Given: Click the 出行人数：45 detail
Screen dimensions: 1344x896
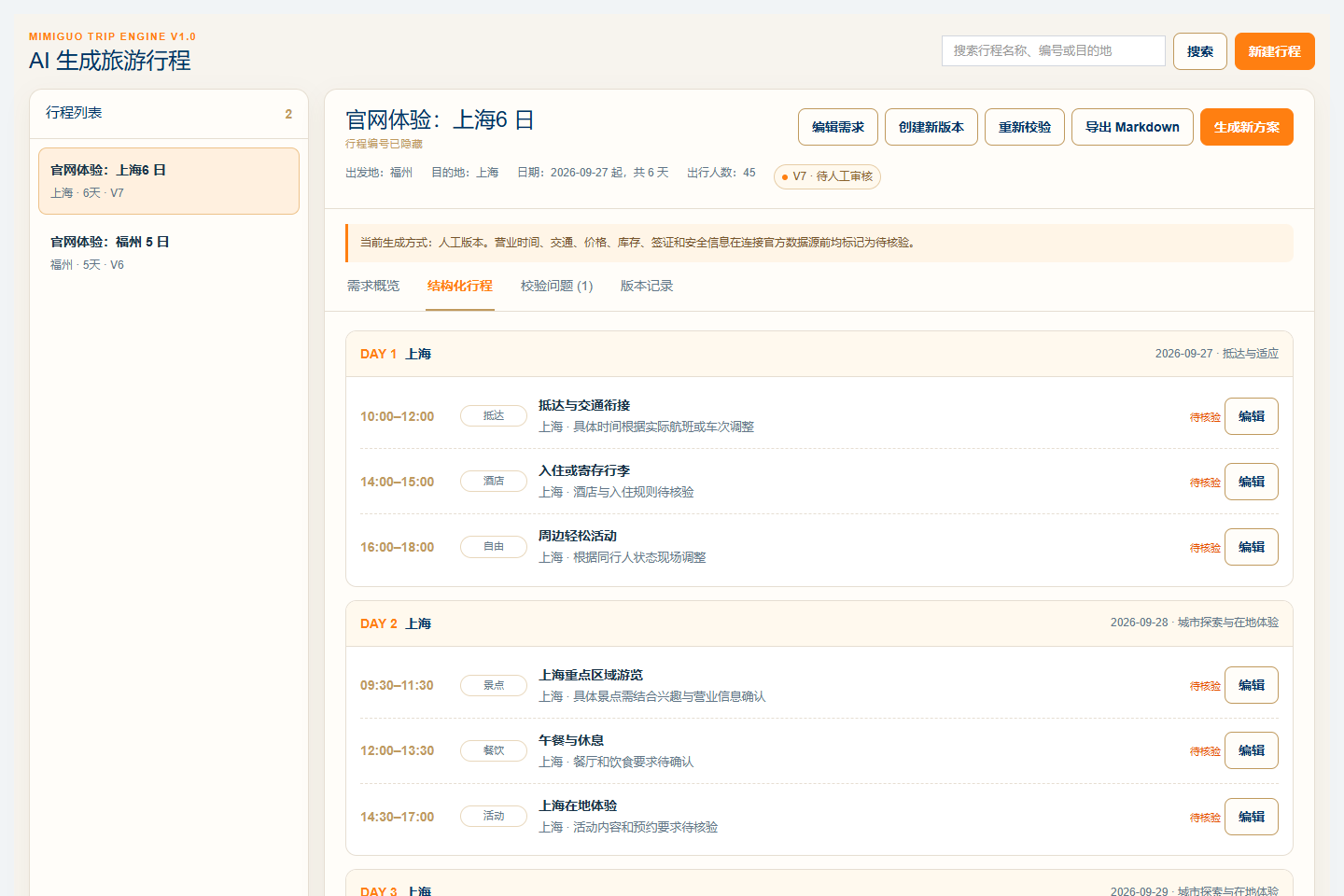Looking at the screenshot, I should pos(721,173).
